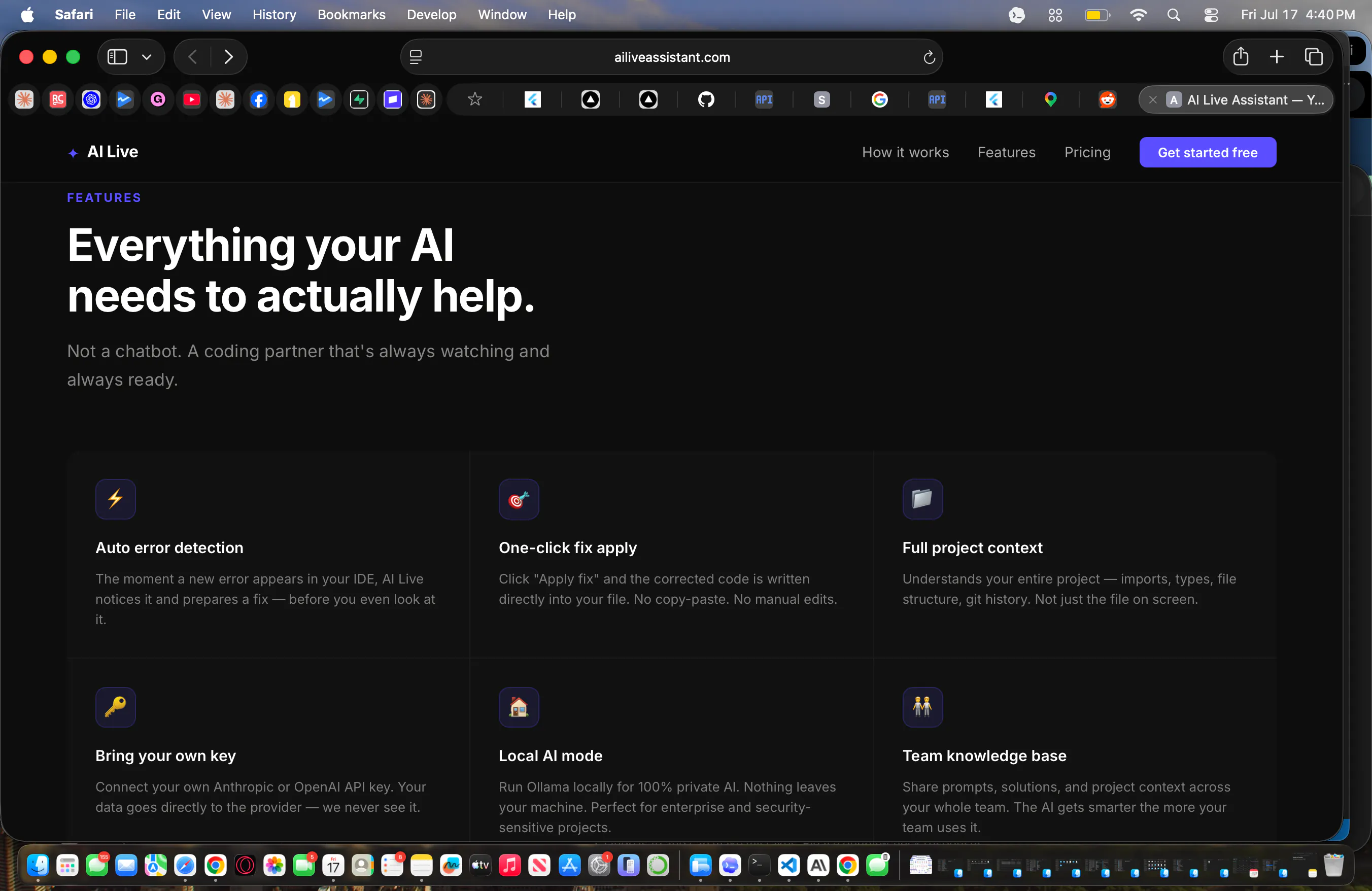Show the tab overview
Viewport: 1372px width, 891px height.
1313,56
